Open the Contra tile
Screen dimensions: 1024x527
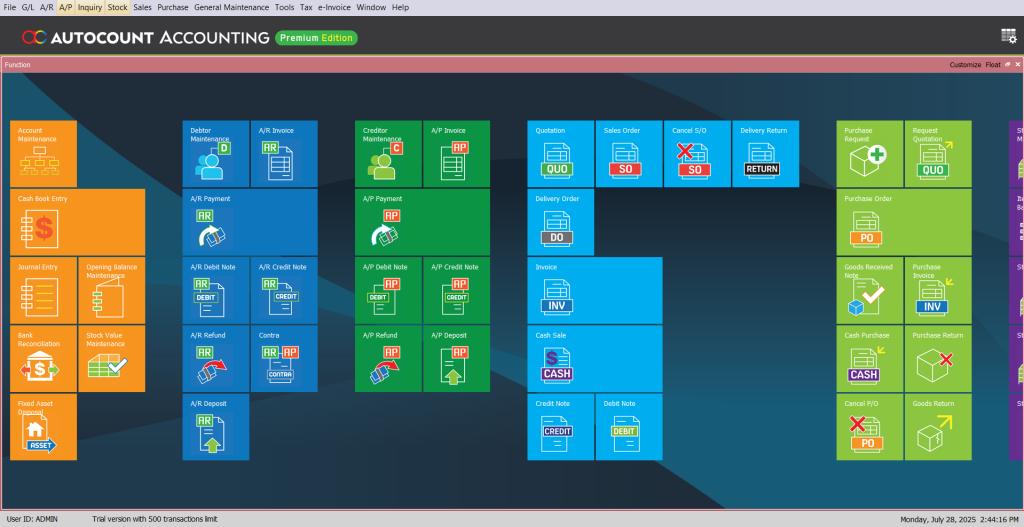pos(284,358)
